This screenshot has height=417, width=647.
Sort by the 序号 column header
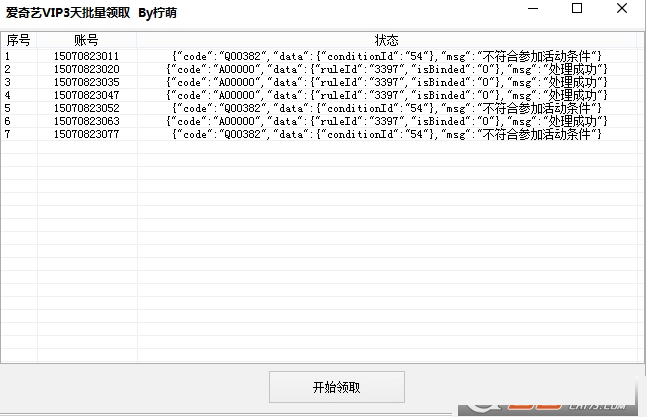19,40
